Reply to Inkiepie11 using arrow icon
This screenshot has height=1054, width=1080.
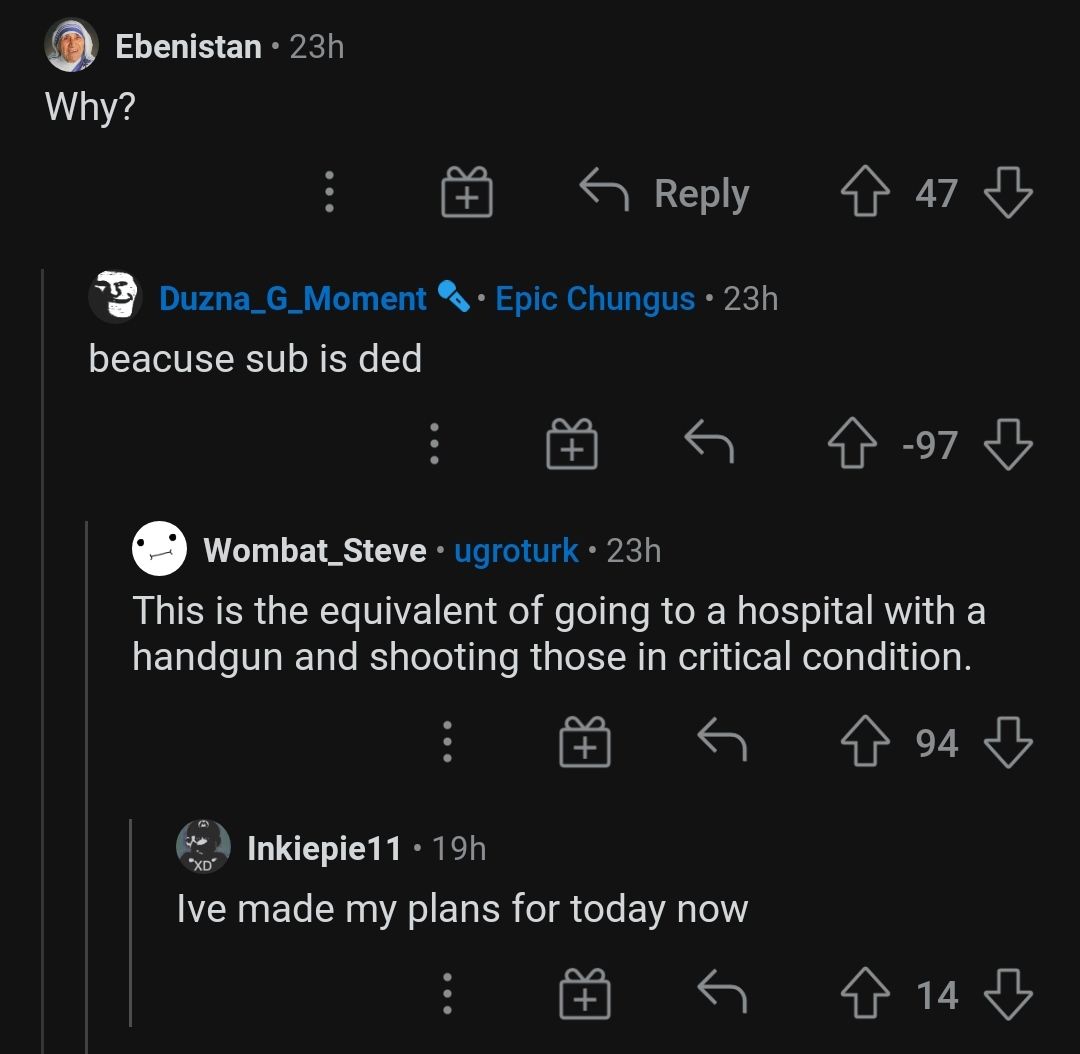tap(721, 995)
